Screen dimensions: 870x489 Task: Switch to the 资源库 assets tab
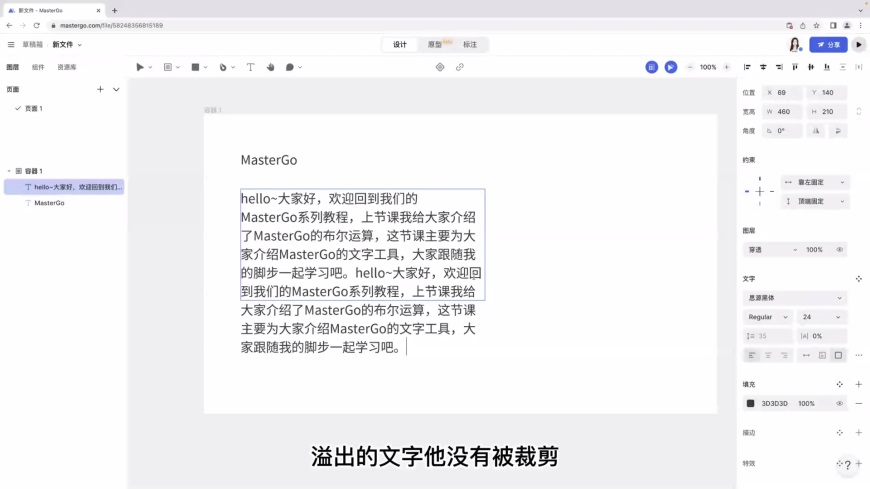point(67,67)
